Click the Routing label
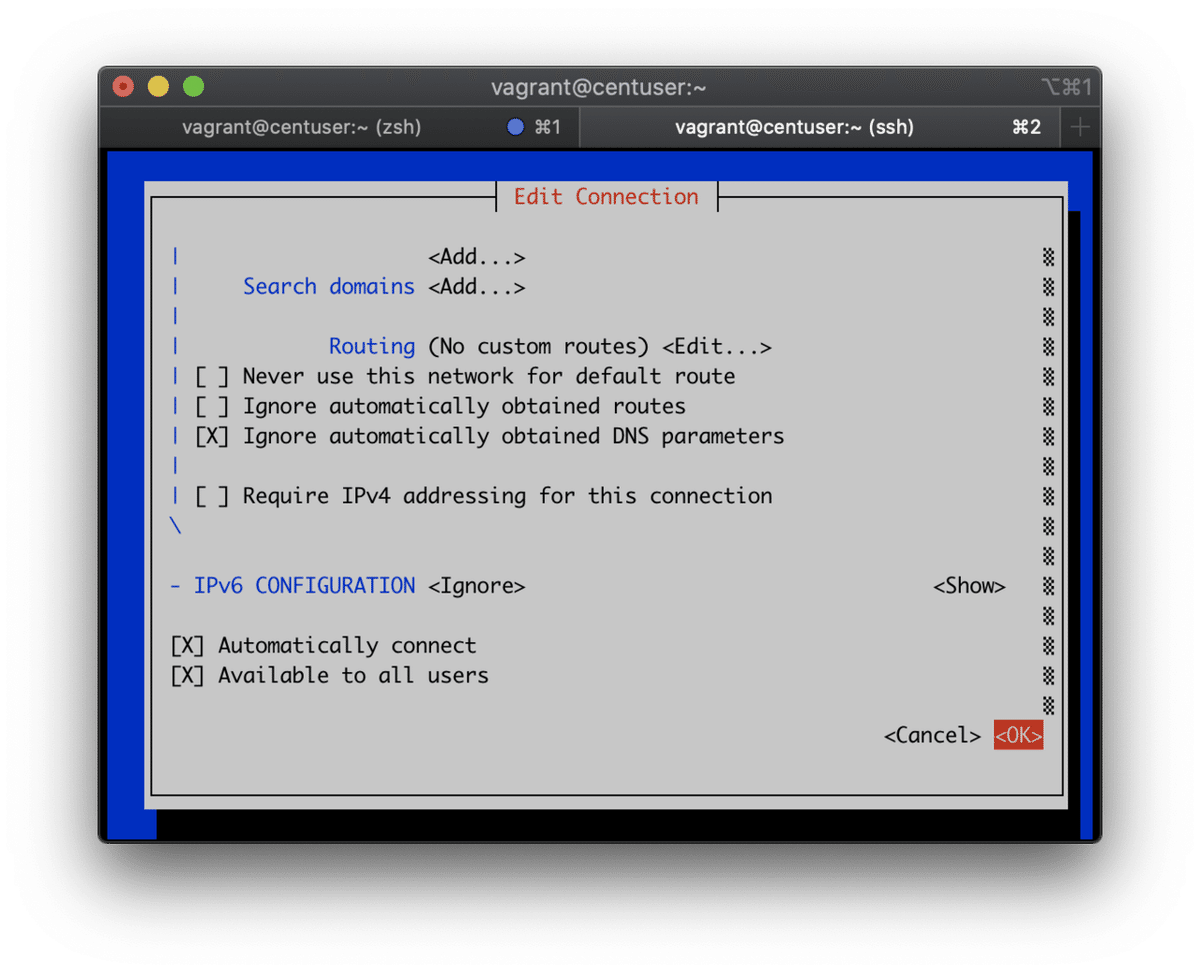Screen dimensions: 1200x973 click(372, 347)
